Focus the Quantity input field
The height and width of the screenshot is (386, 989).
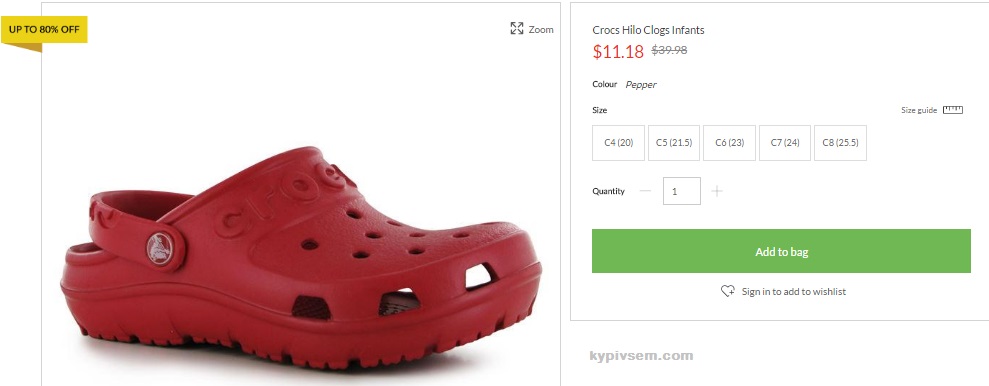(x=681, y=191)
